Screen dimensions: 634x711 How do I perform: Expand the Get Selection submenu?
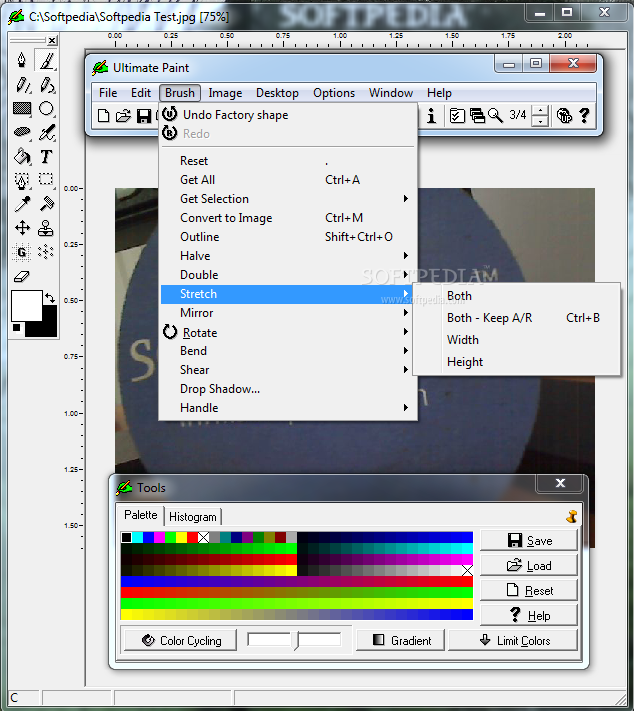coord(288,199)
